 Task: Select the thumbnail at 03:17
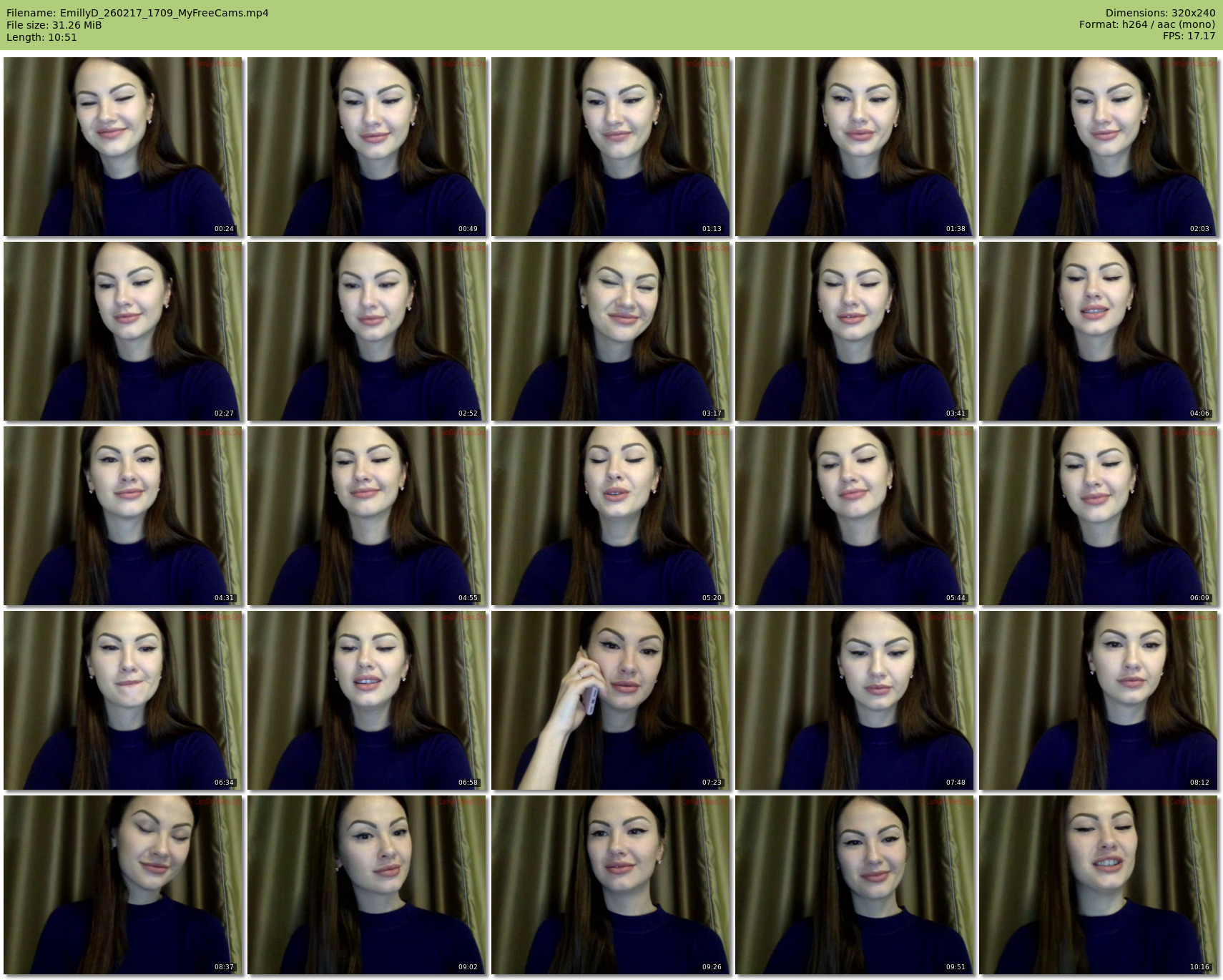coord(610,331)
